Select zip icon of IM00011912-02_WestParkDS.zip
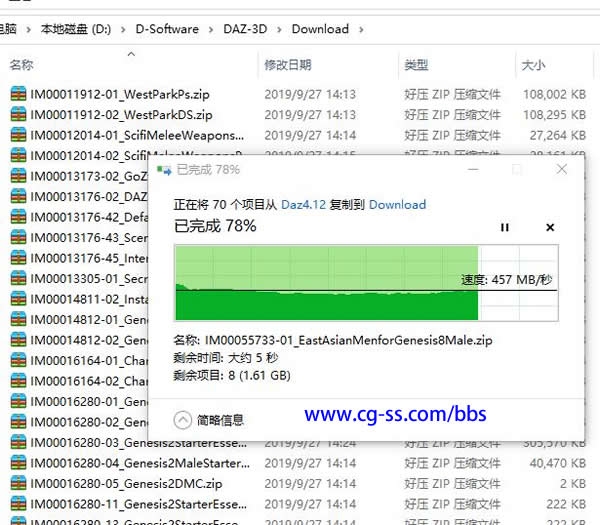The width and height of the screenshot is (600, 525). tap(18, 115)
